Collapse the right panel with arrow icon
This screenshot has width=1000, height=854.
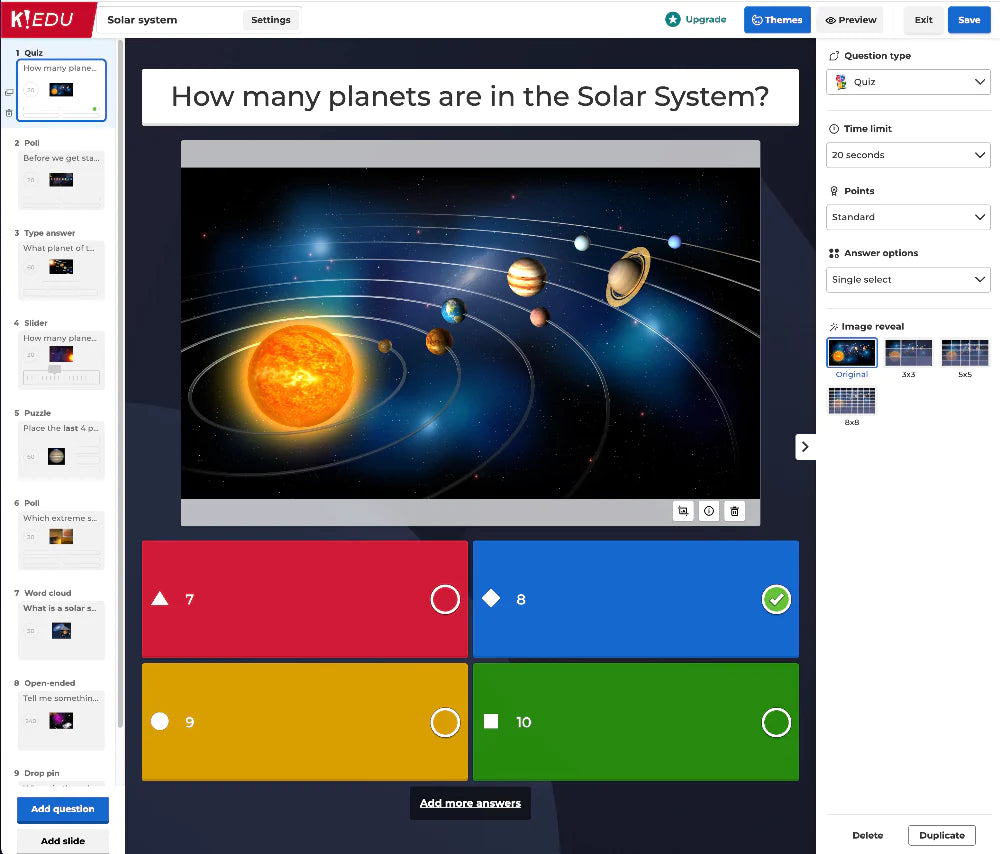(806, 446)
